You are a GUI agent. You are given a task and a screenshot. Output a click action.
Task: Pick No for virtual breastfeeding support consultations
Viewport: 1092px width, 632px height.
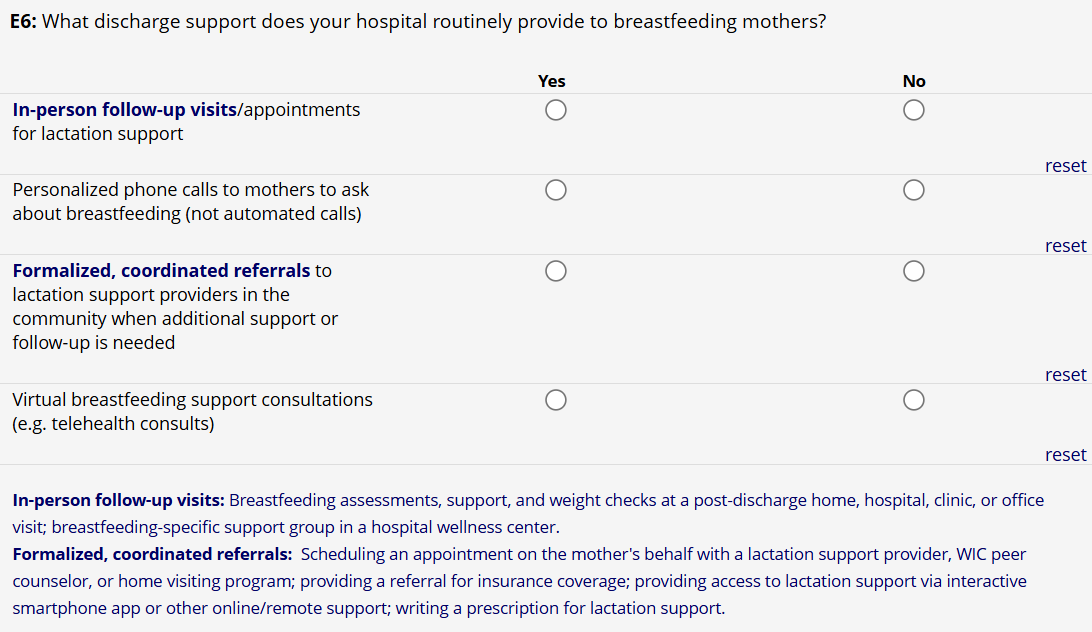tap(913, 400)
